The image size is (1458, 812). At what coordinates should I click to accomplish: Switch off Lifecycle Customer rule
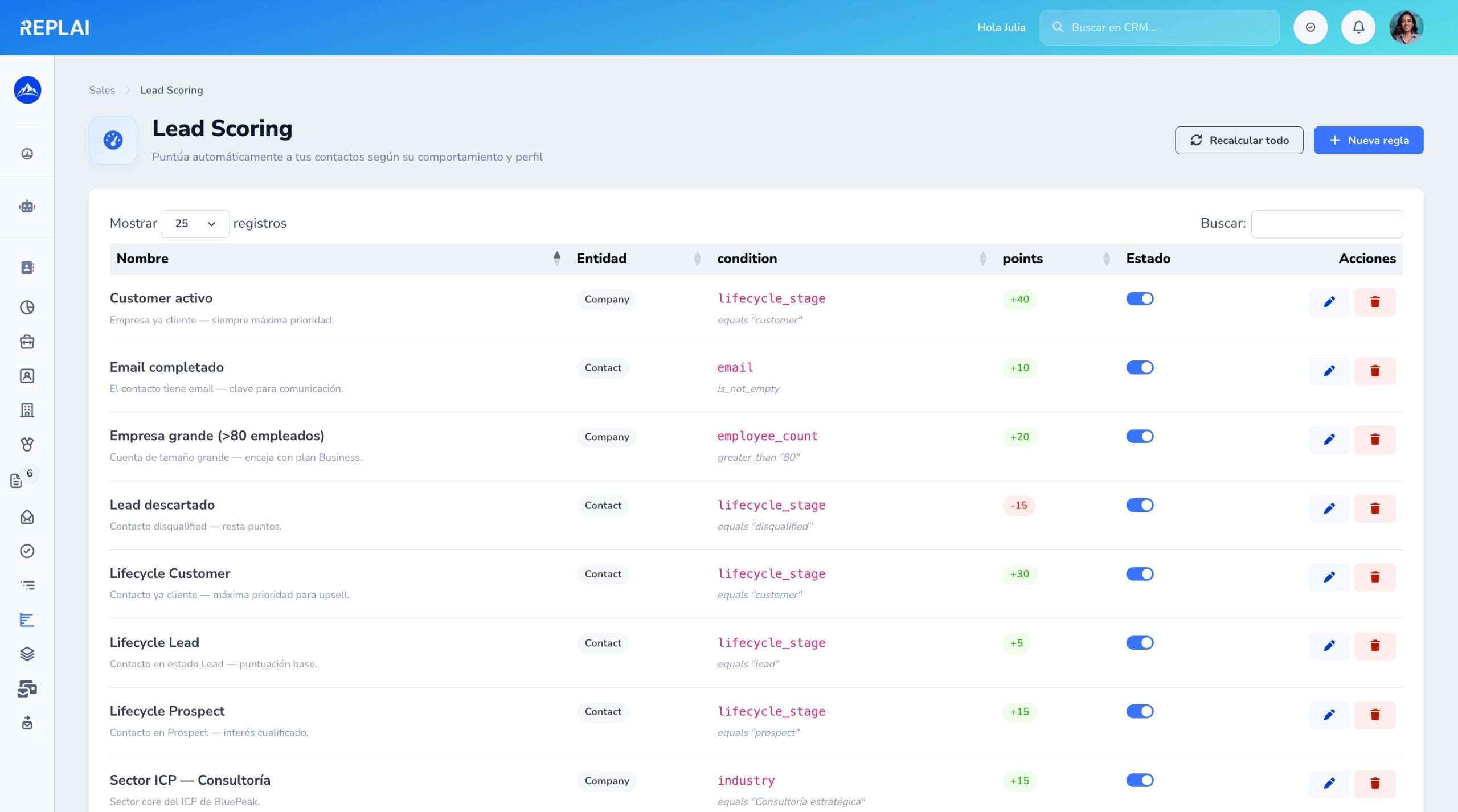[1140, 574]
